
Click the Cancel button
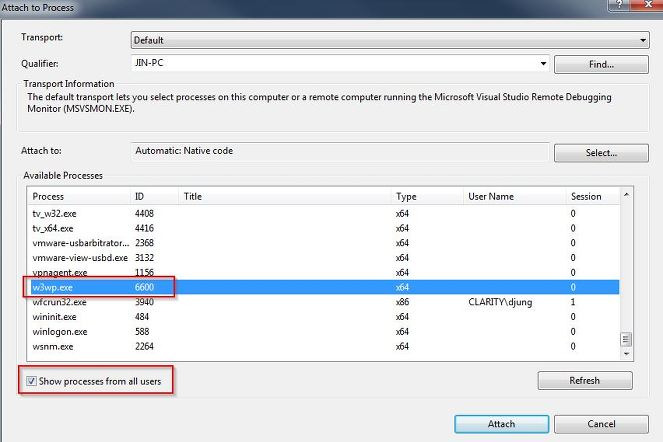tap(601, 424)
